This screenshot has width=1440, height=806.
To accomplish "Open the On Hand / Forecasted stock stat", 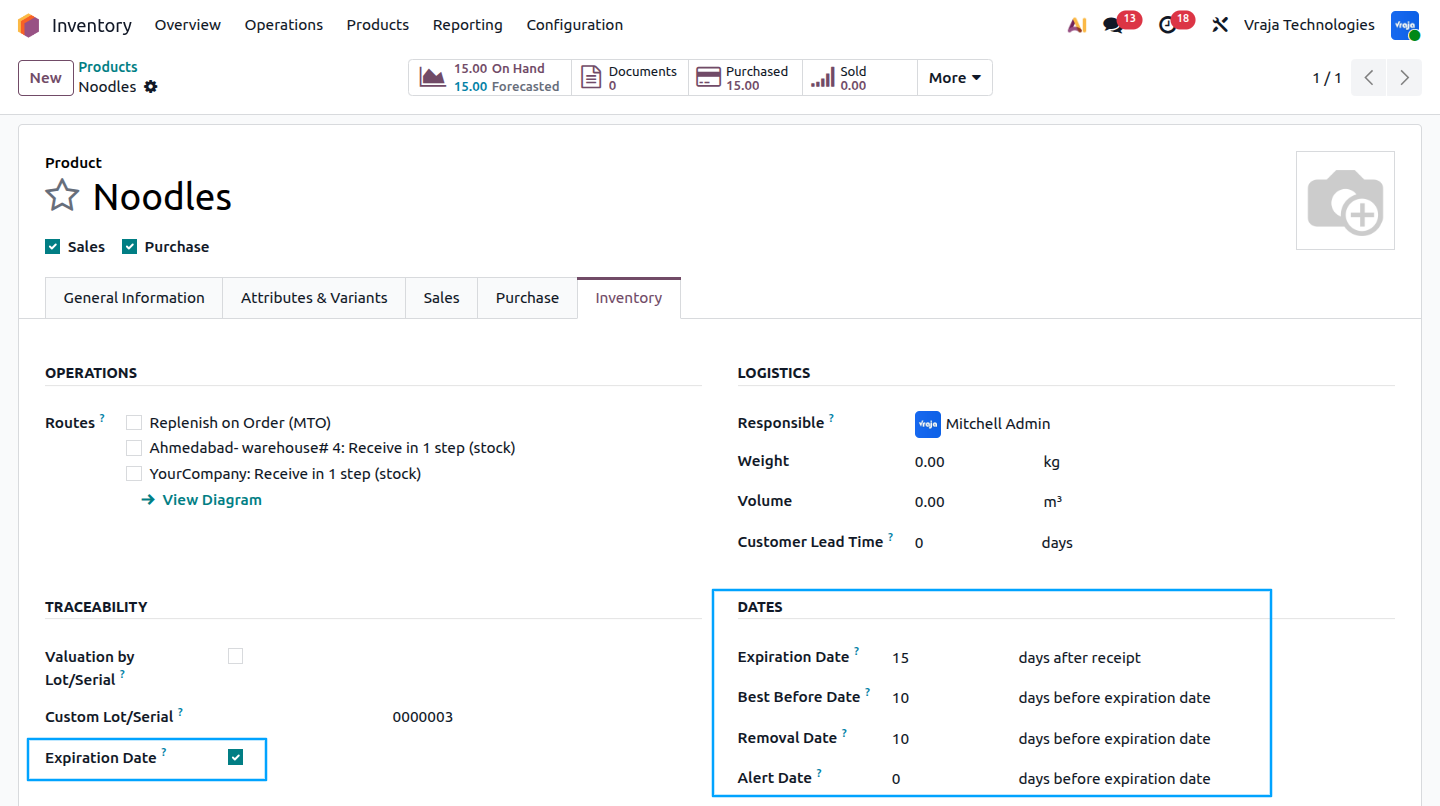I will click(x=490, y=78).
